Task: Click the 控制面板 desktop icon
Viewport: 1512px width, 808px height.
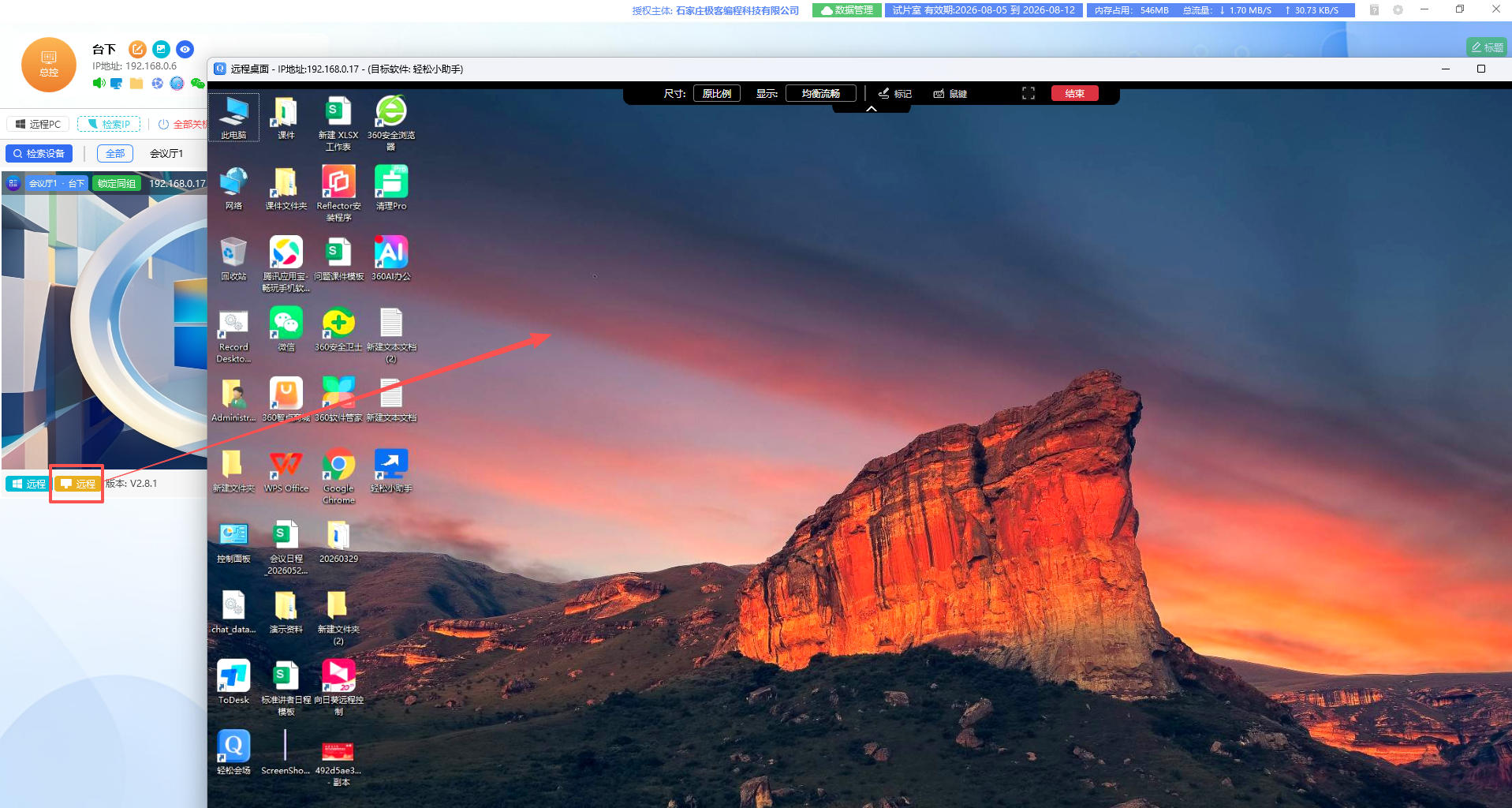Action: coord(233,541)
